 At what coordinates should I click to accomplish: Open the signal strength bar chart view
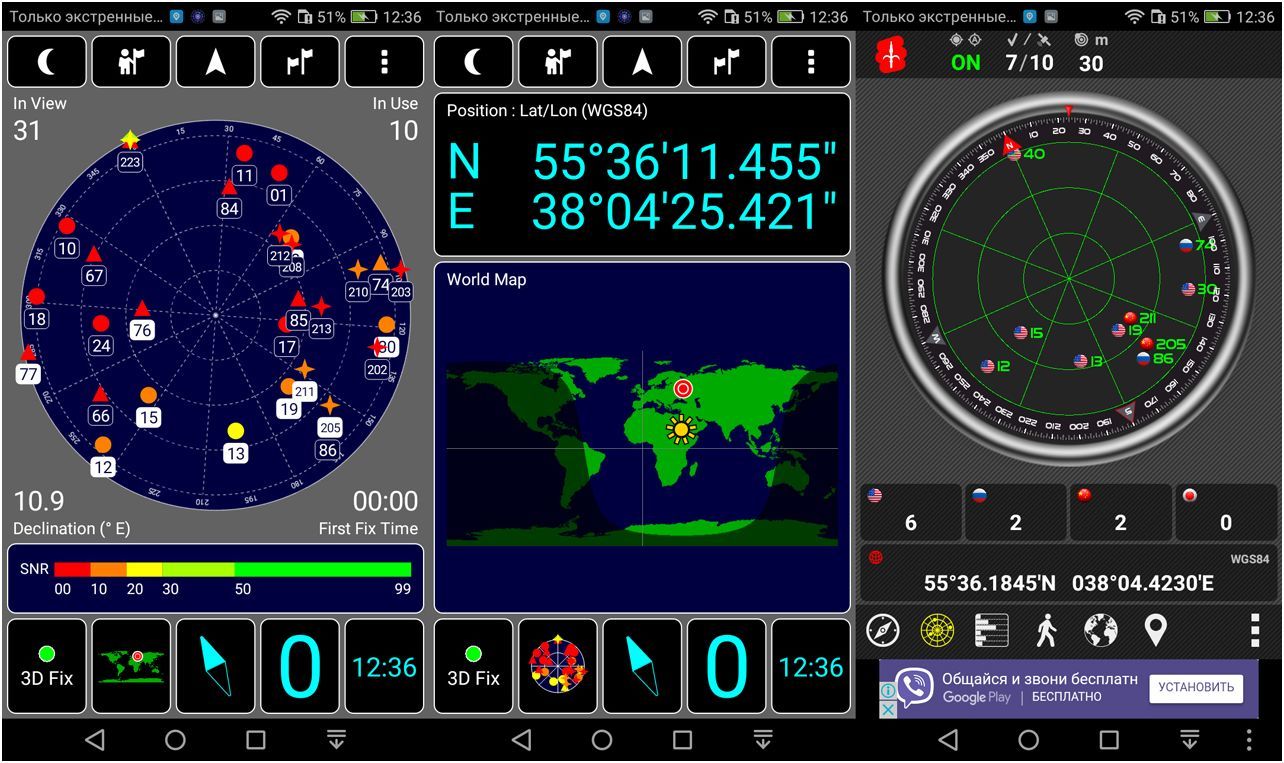tap(991, 630)
